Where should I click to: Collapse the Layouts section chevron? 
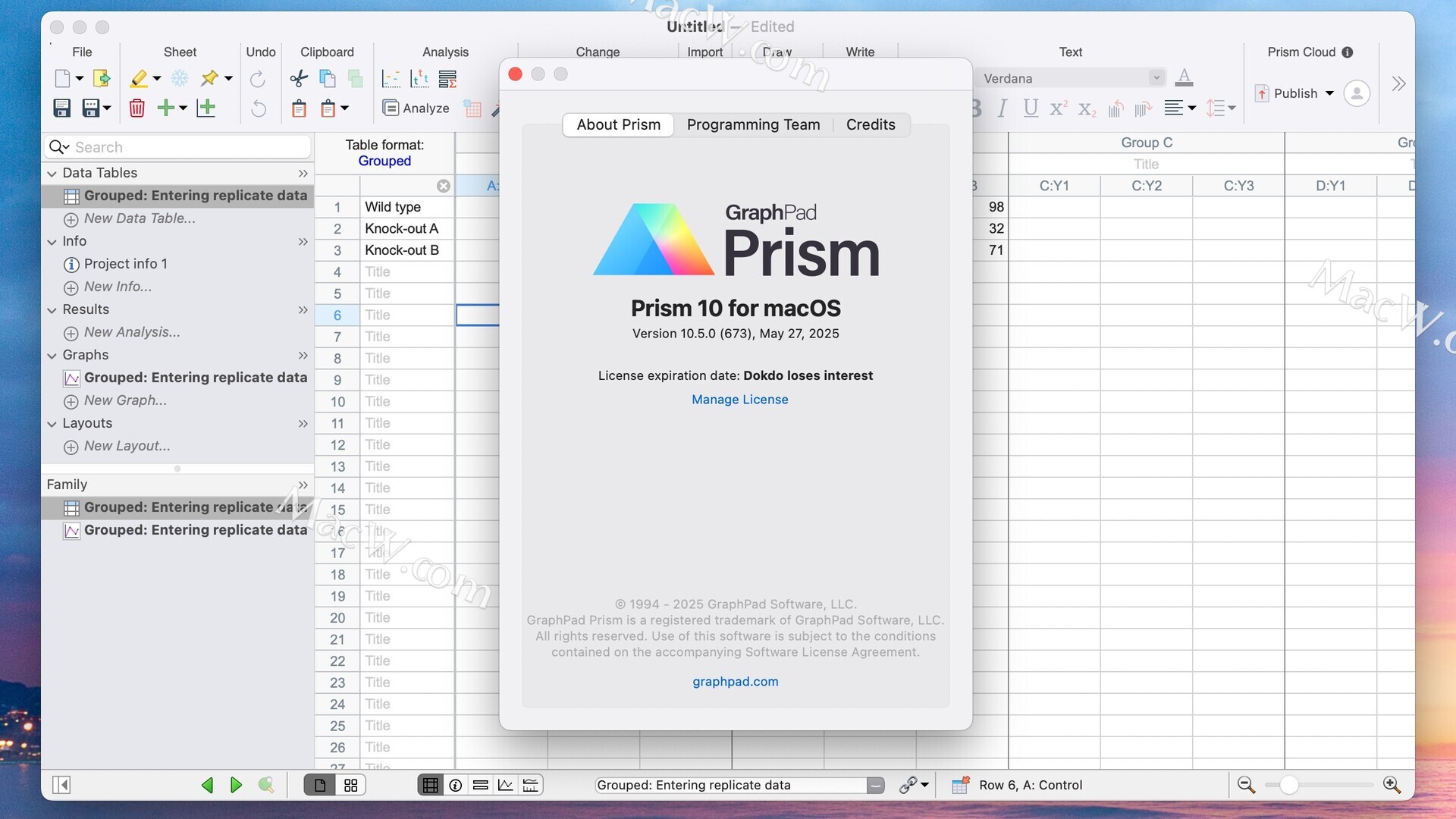[x=52, y=424]
